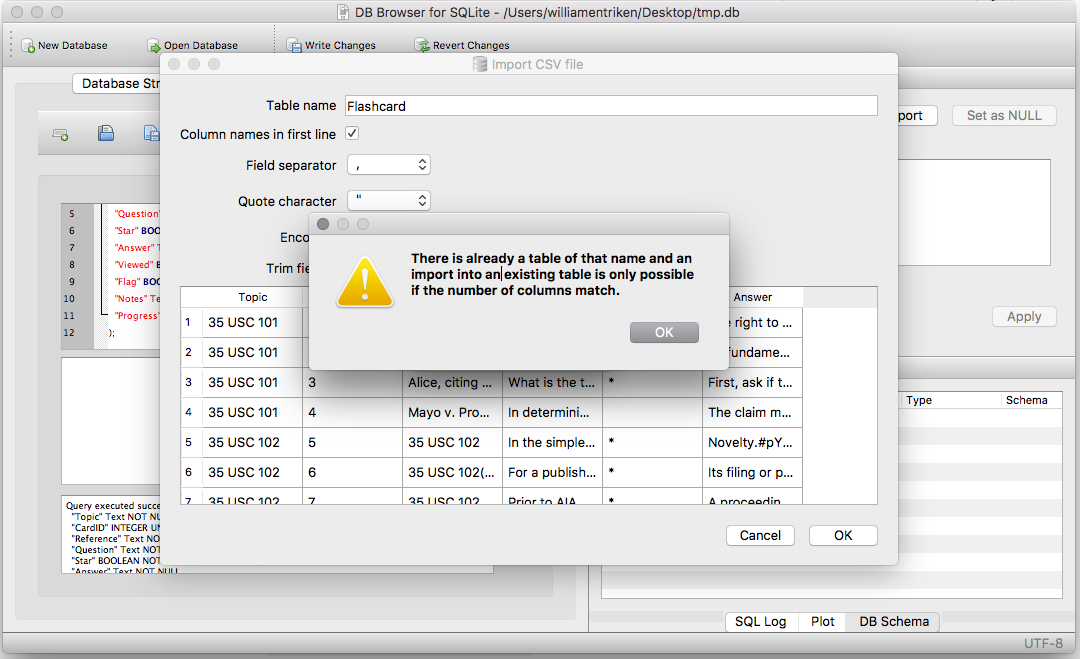Click the Apply button in main window
1080x659 pixels.
1024,317
